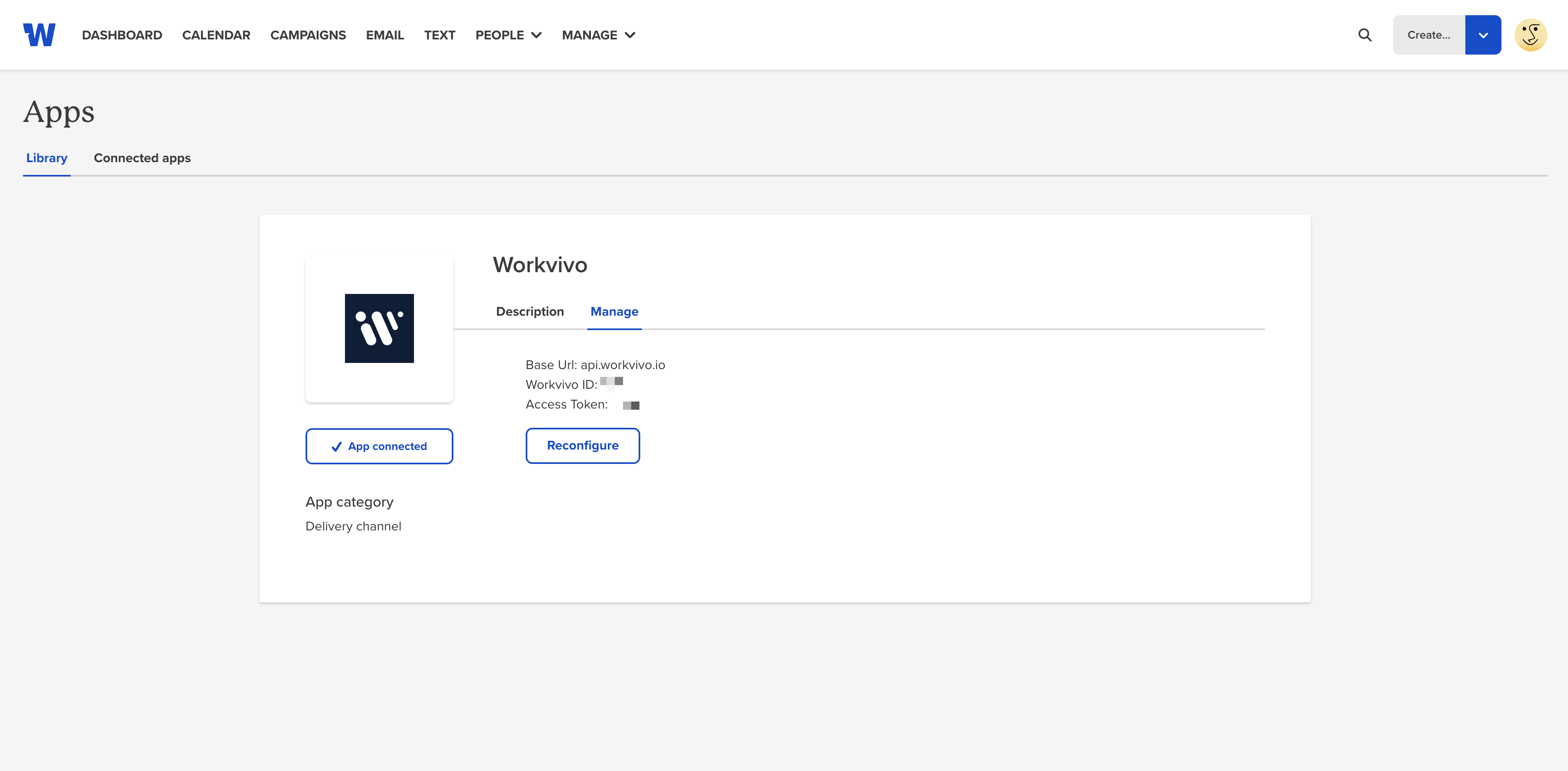Image resolution: width=1568 pixels, height=771 pixels.
Task: Show the Workvivo Description tab
Action: [x=529, y=312]
